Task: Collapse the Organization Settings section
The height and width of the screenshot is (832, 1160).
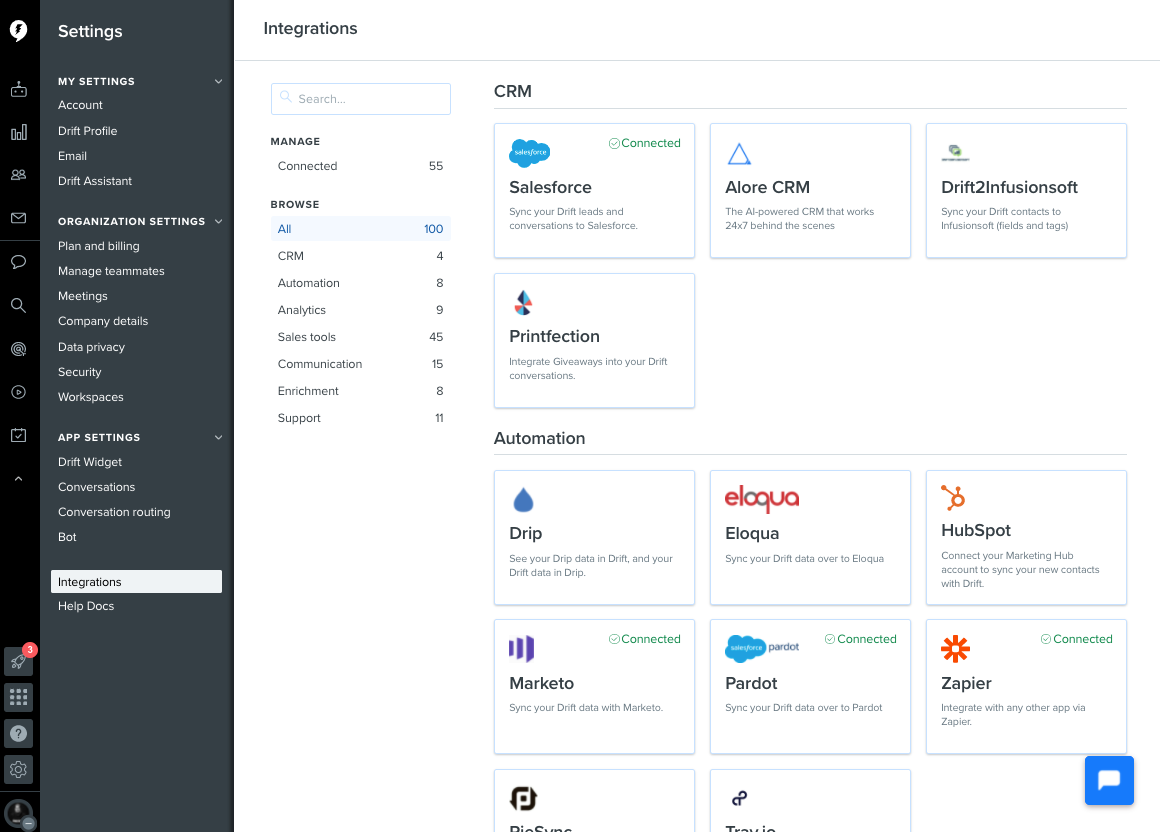Action: pos(218,222)
